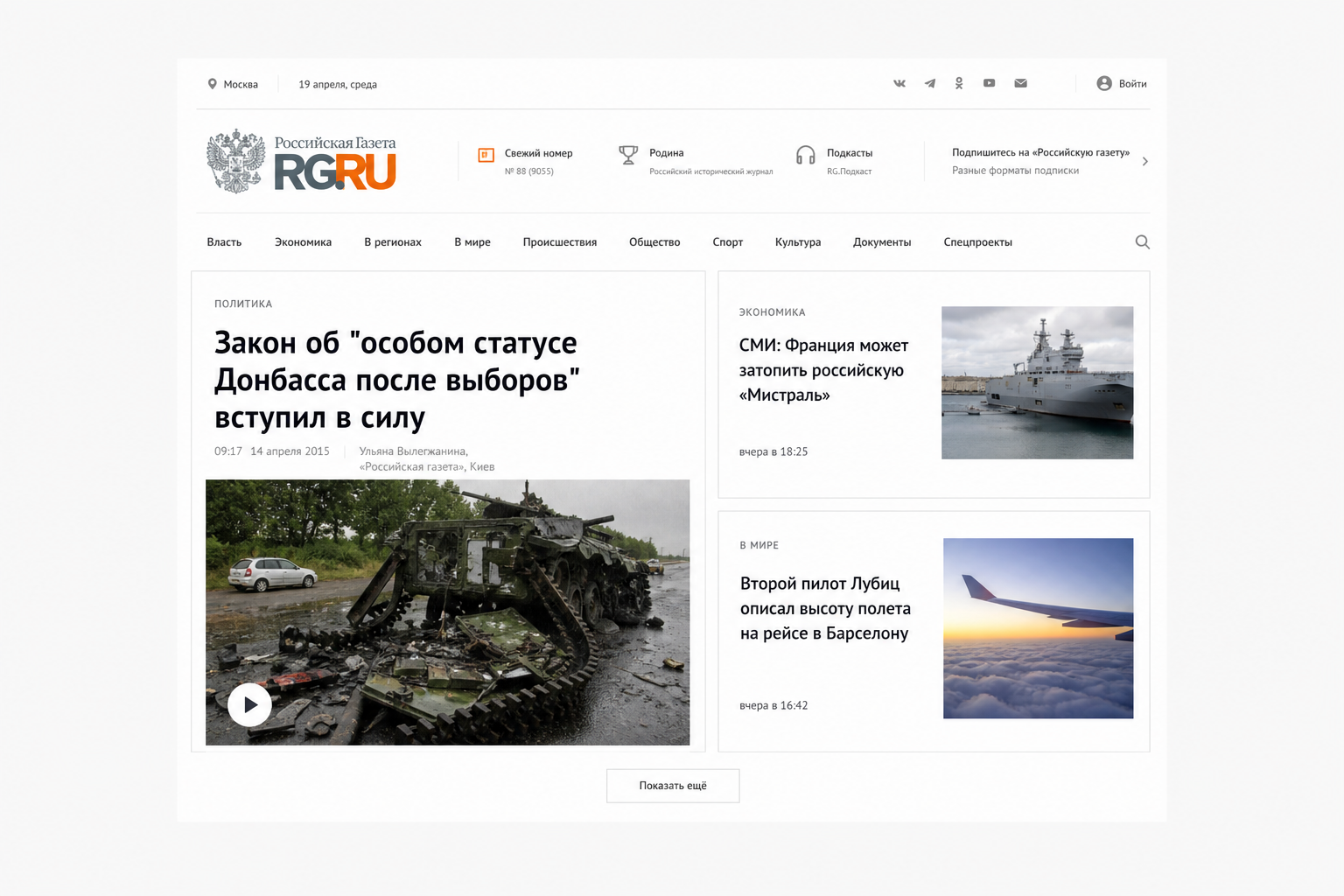Image resolution: width=1344 pixels, height=896 pixels.
Task: Click the ЭКОНОМИКА category label on the Mistral card
Action: (772, 312)
